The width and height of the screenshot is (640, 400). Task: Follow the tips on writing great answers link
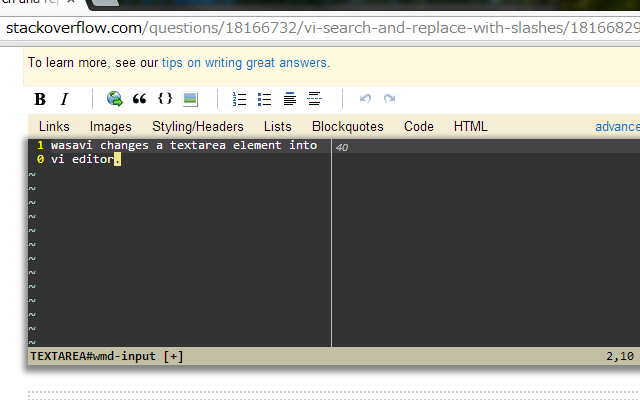pyautogui.click(x=244, y=63)
